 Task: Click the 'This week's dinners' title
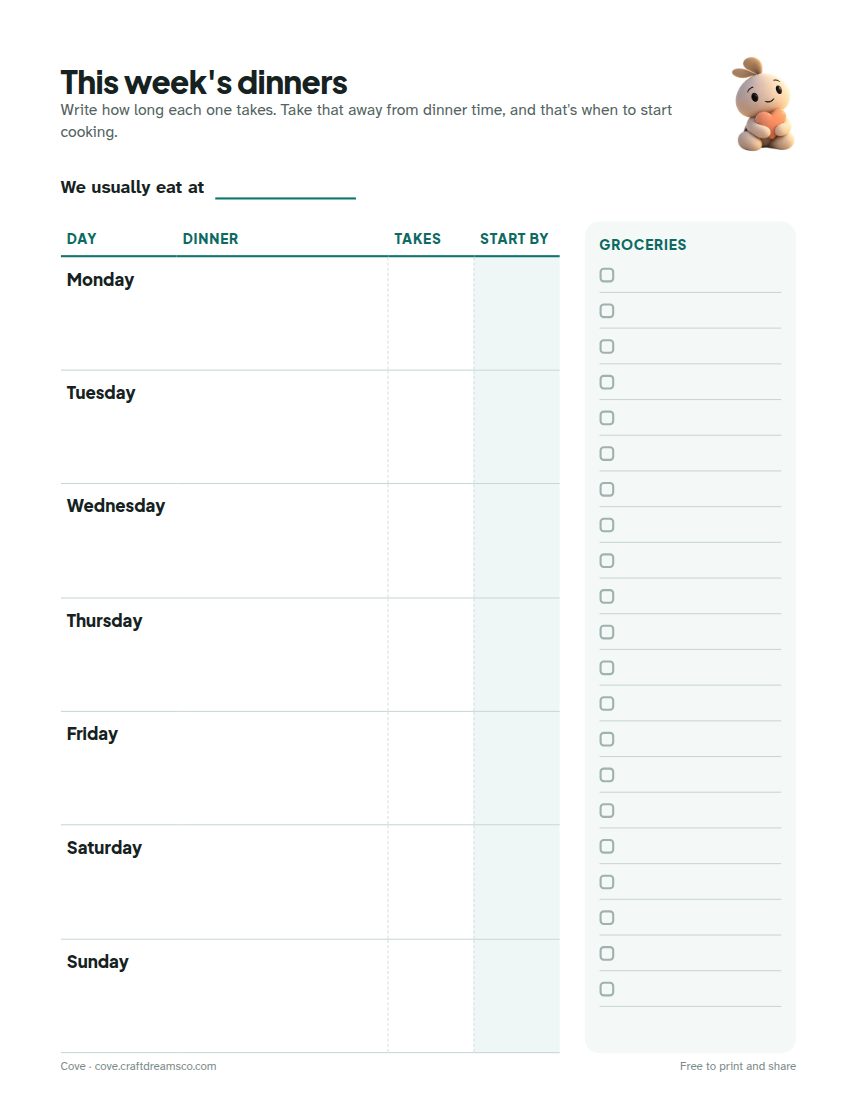click(x=204, y=82)
